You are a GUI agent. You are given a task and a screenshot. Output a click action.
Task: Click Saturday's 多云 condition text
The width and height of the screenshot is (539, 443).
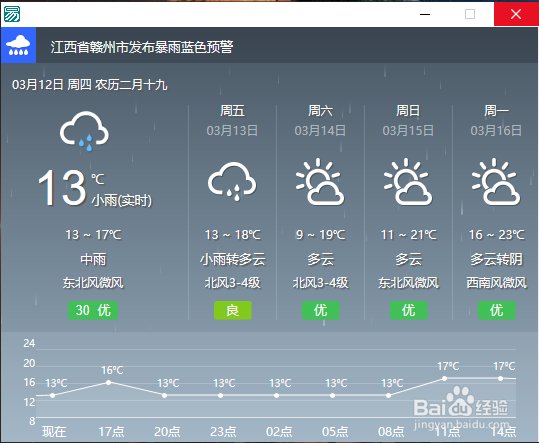(321, 259)
